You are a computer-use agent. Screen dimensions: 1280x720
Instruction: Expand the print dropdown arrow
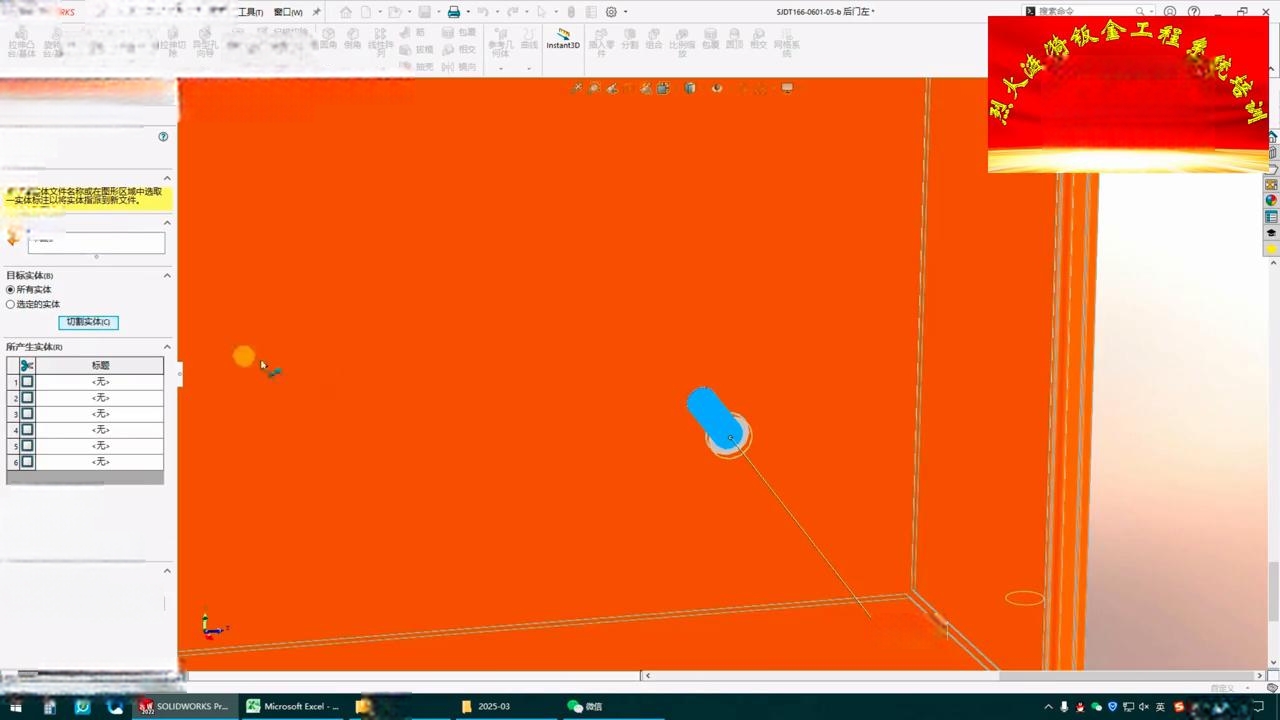[x=468, y=12]
